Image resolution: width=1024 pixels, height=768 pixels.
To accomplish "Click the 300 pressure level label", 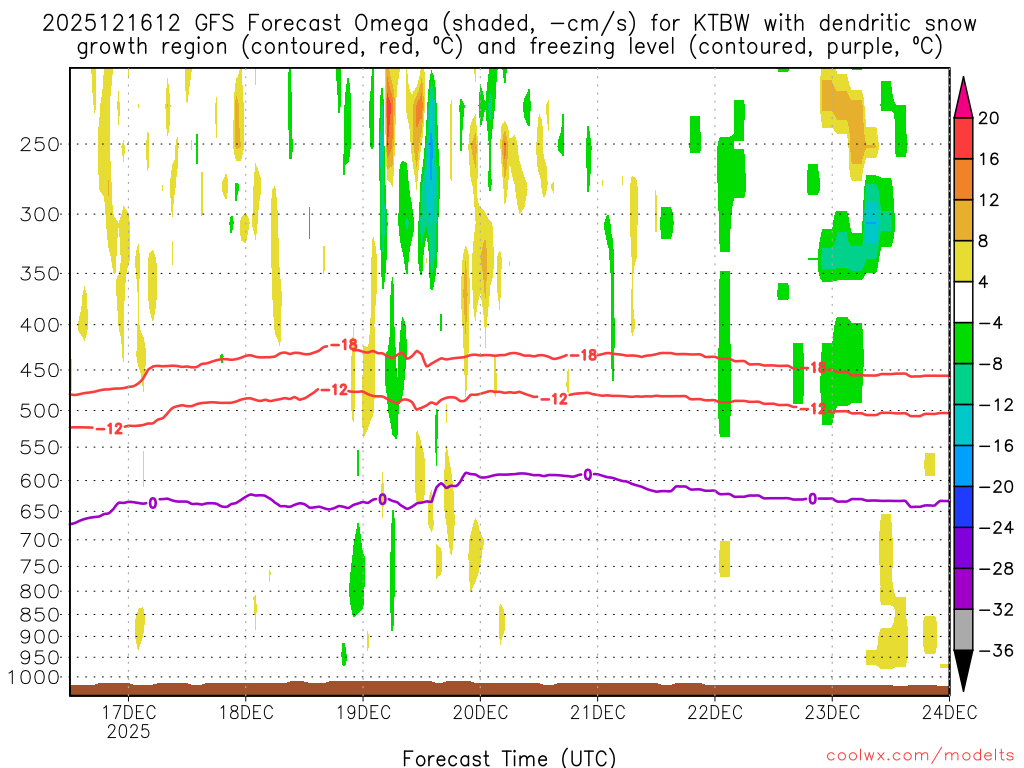I will [x=40, y=214].
